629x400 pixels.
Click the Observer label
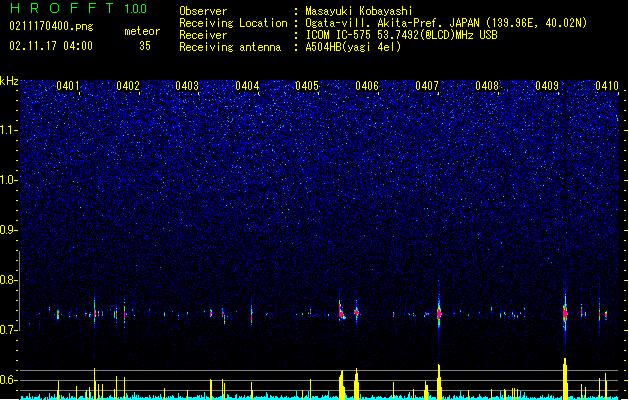click(x=203, y=11)
